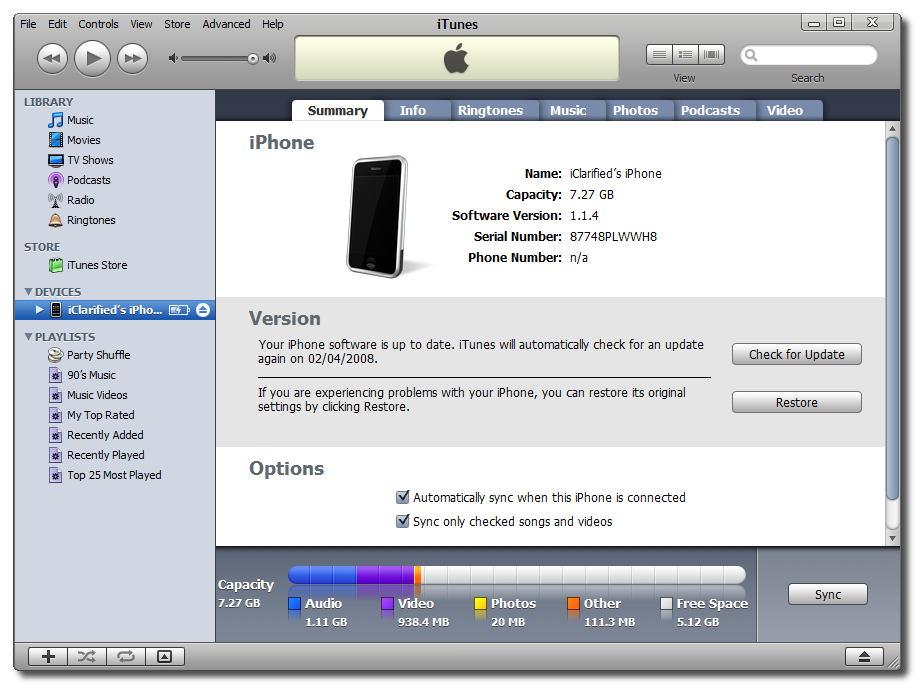Switch to the Ringtones tab
Viewport: 916px width, 685px height.
[490, 110]
